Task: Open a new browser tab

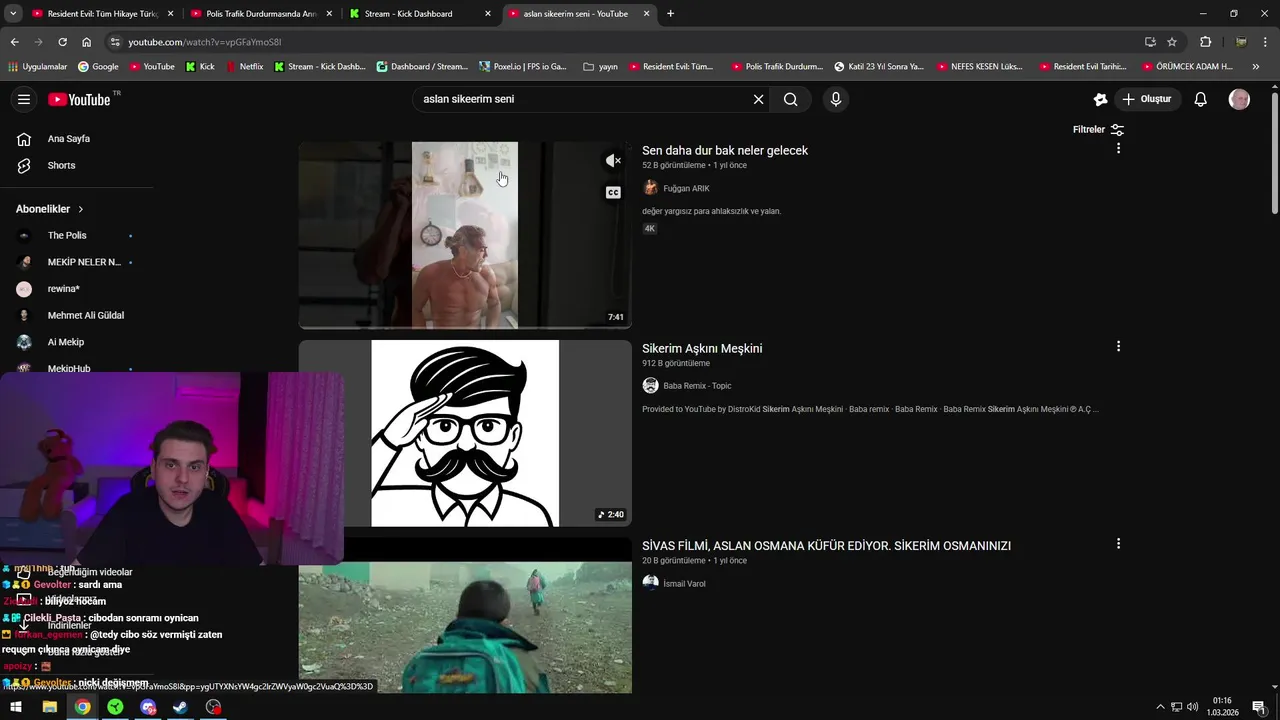Action: click(x=670, y=14)
